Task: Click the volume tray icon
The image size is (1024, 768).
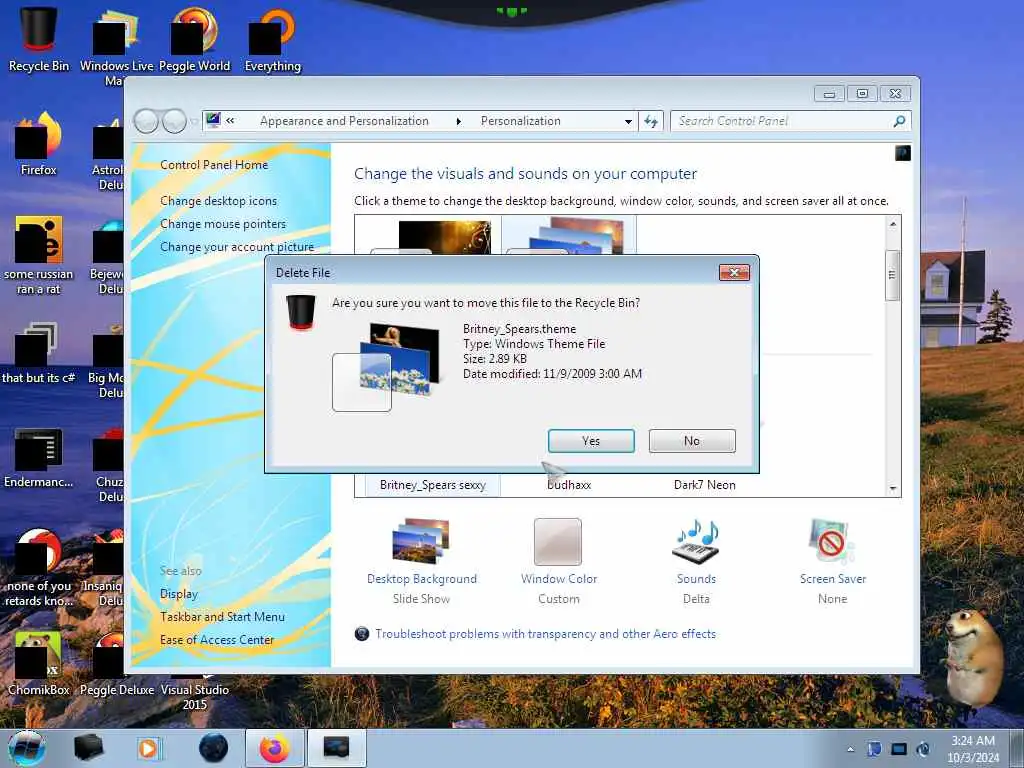Action: (x=923, y=749)
